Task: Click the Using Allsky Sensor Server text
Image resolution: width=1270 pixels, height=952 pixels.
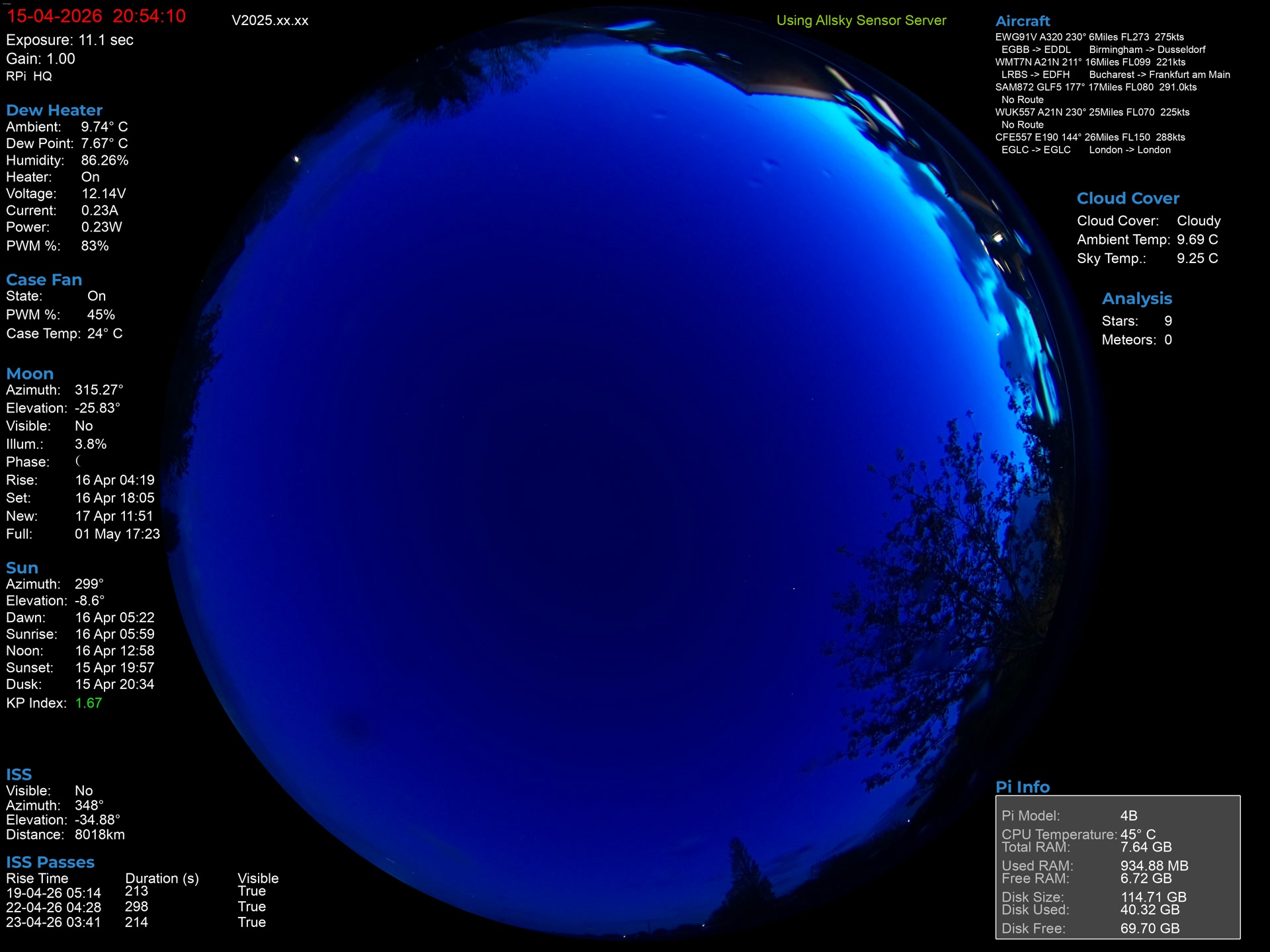Action: pos(861,20)
